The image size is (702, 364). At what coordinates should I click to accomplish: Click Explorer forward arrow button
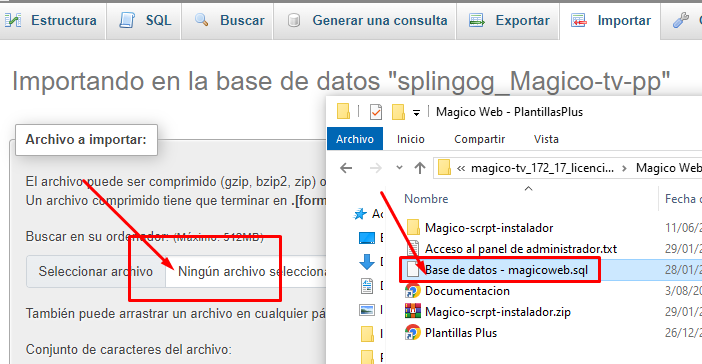pyautogui.click(x=376, y=168)
